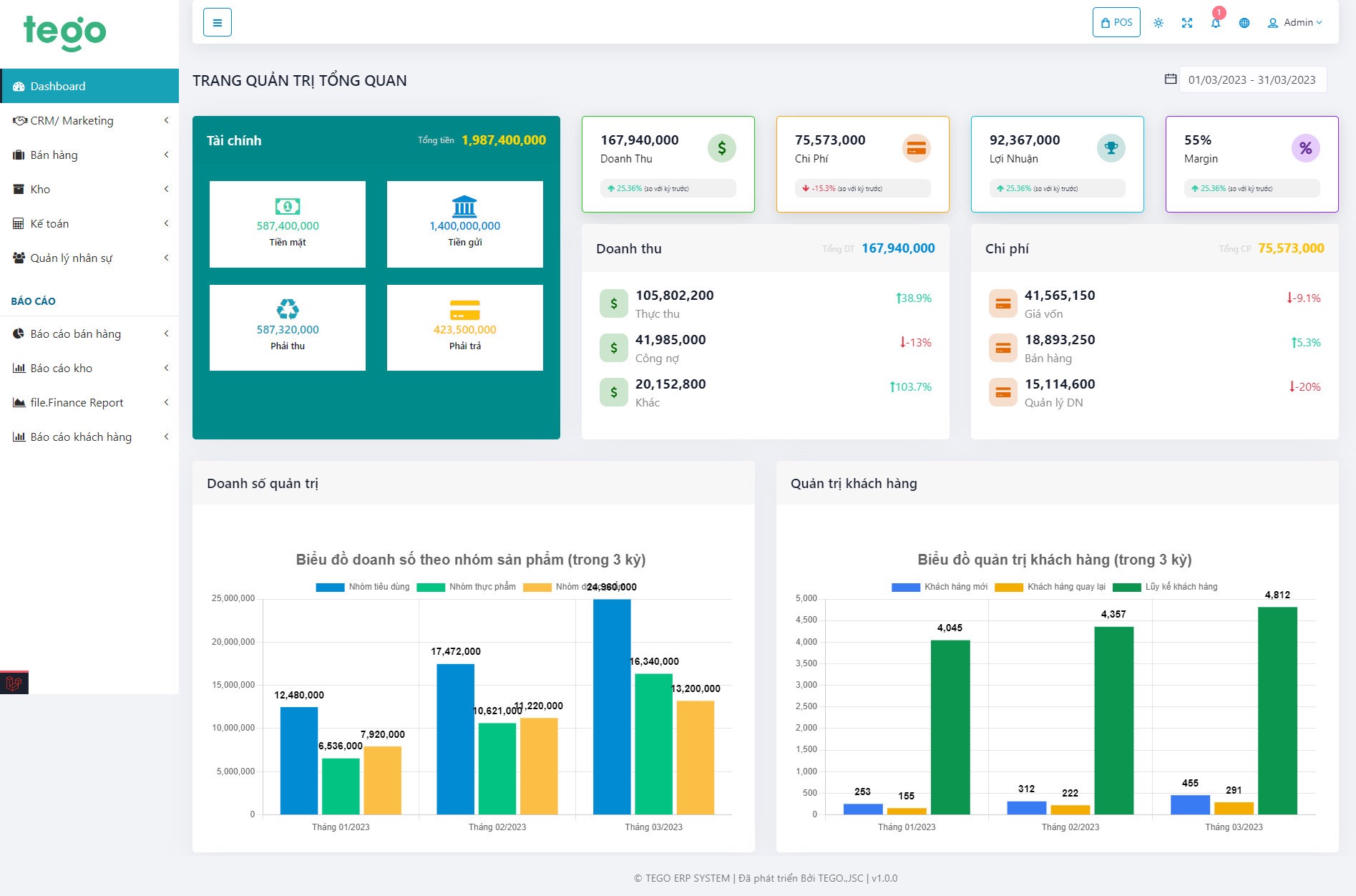The image size is (1356, 896).
Task: Click the 4,812 green bar for Tháng 03/2023
Action: pos(1277,711)
